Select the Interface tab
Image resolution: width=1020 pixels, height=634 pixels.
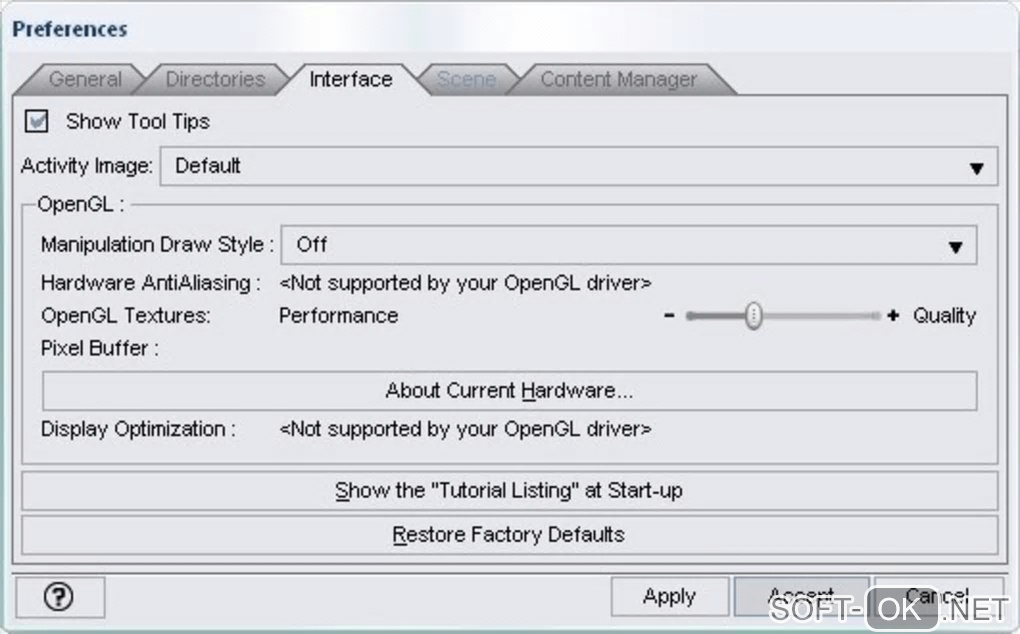tap(350, 80)
